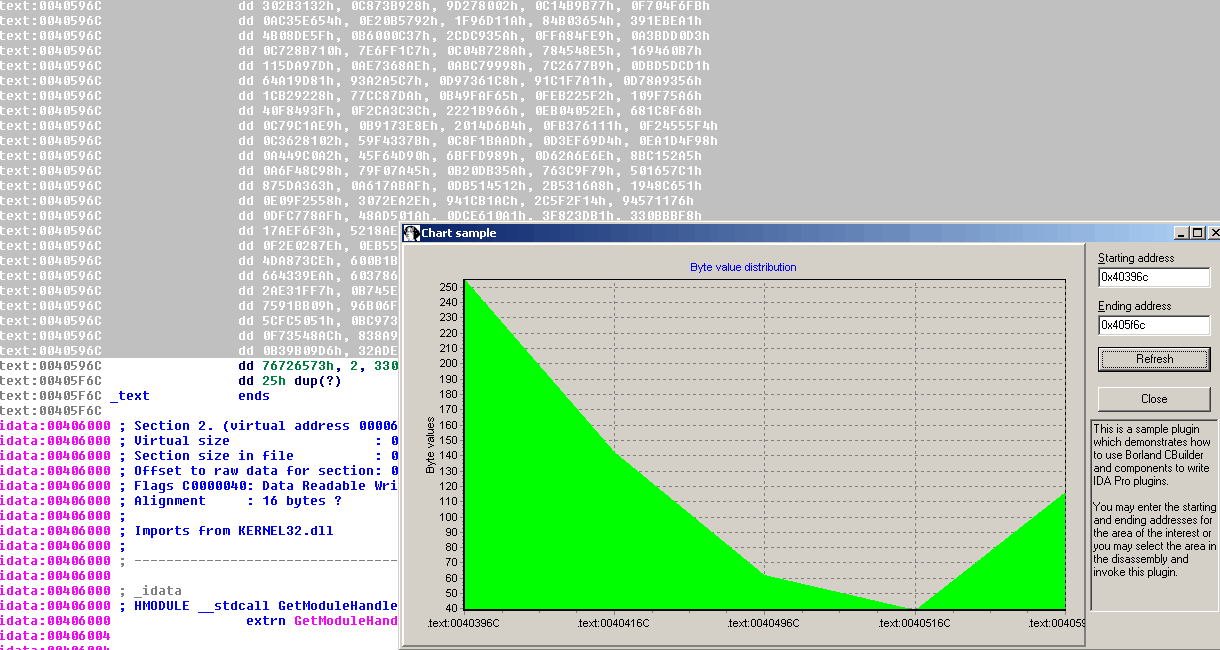Click the Imports from KERNEL32.dll comment
Viewport: 1220px width, 650px height.
point(233,531)
